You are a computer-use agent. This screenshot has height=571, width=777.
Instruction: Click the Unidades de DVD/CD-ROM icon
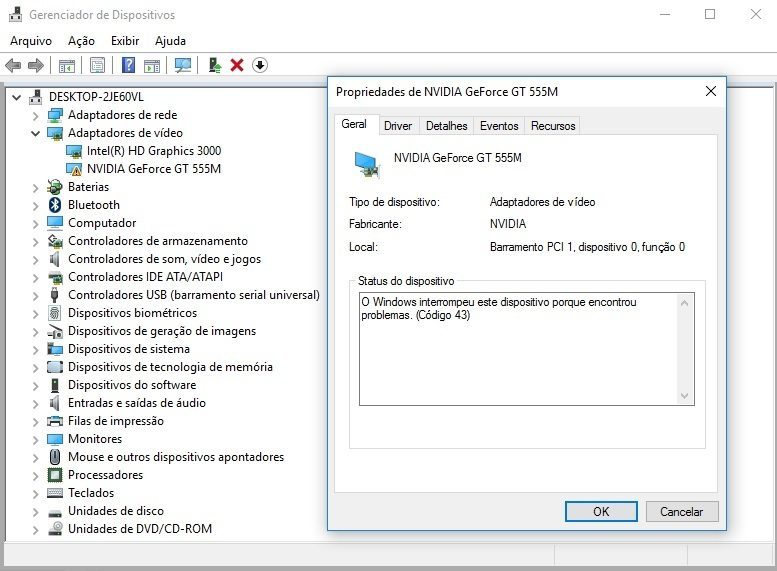(x=55, y=528)
